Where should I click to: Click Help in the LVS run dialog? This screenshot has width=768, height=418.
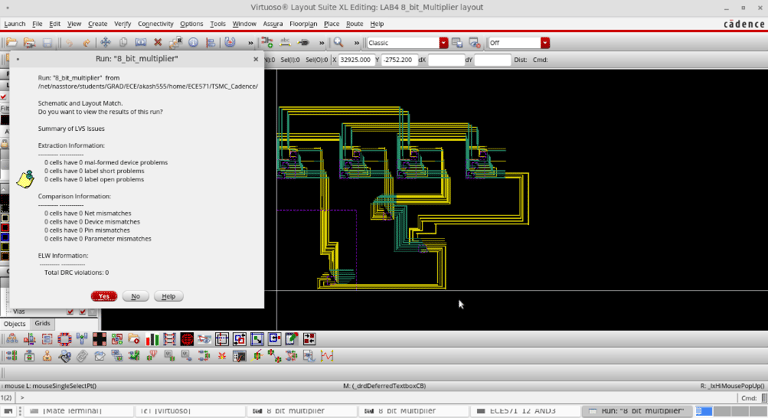coord(168,296)
